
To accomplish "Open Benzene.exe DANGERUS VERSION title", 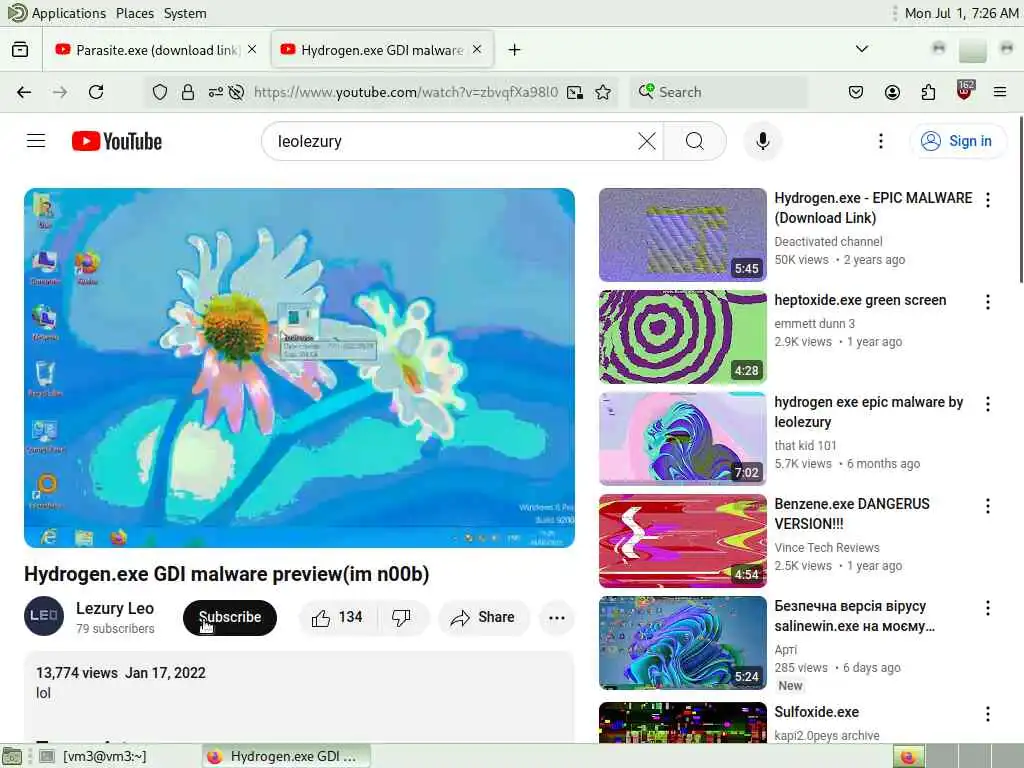I will click(852, 513).
